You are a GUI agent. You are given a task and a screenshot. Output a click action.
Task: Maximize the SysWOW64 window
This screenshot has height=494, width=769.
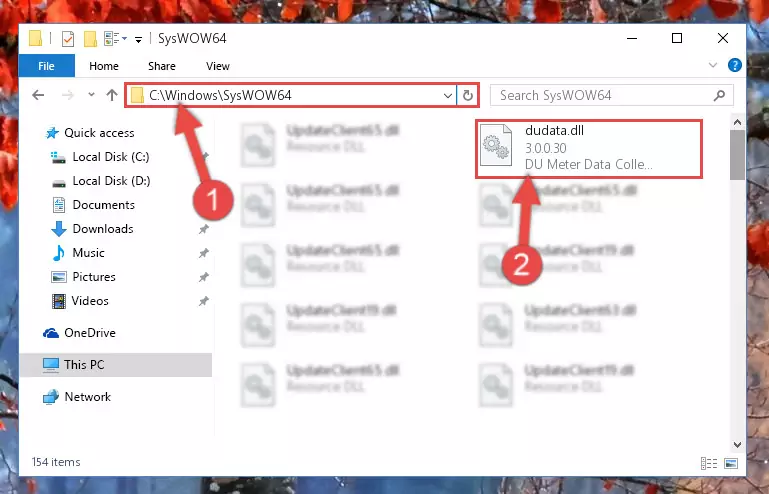[x=677, y=38]
